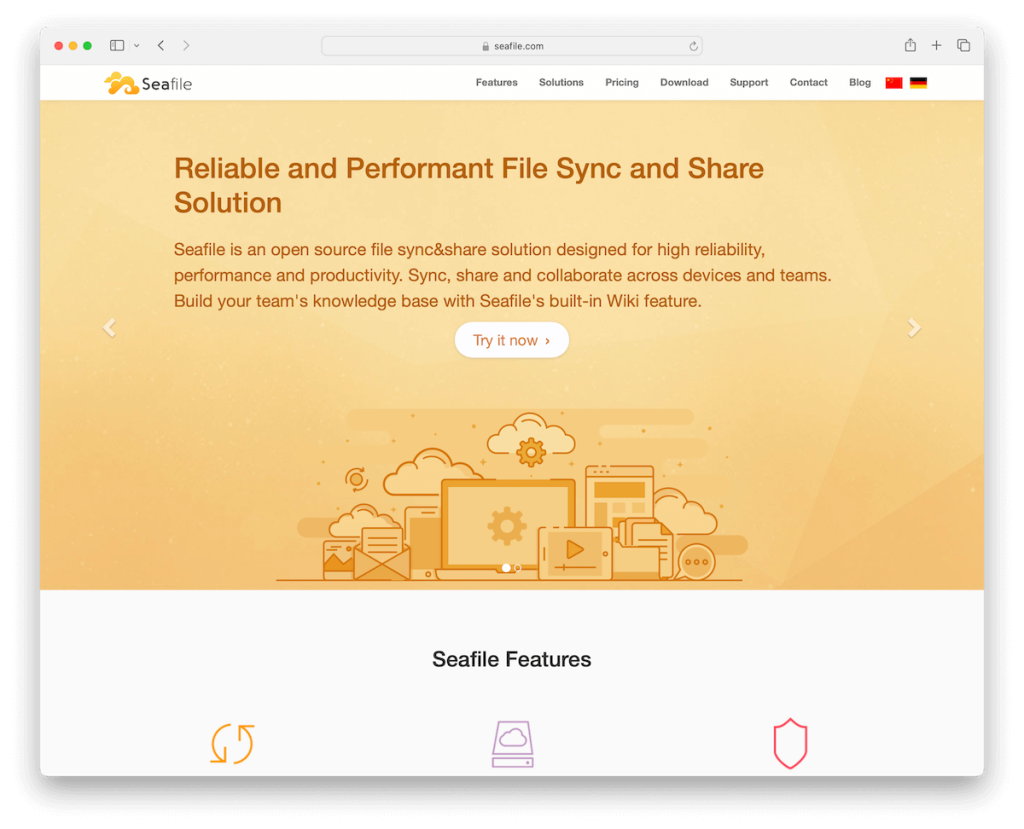Image resolution: width=1024 pixels, height=829 pixels.
Task: Click the Seafile logo in header
Action: 148,83
